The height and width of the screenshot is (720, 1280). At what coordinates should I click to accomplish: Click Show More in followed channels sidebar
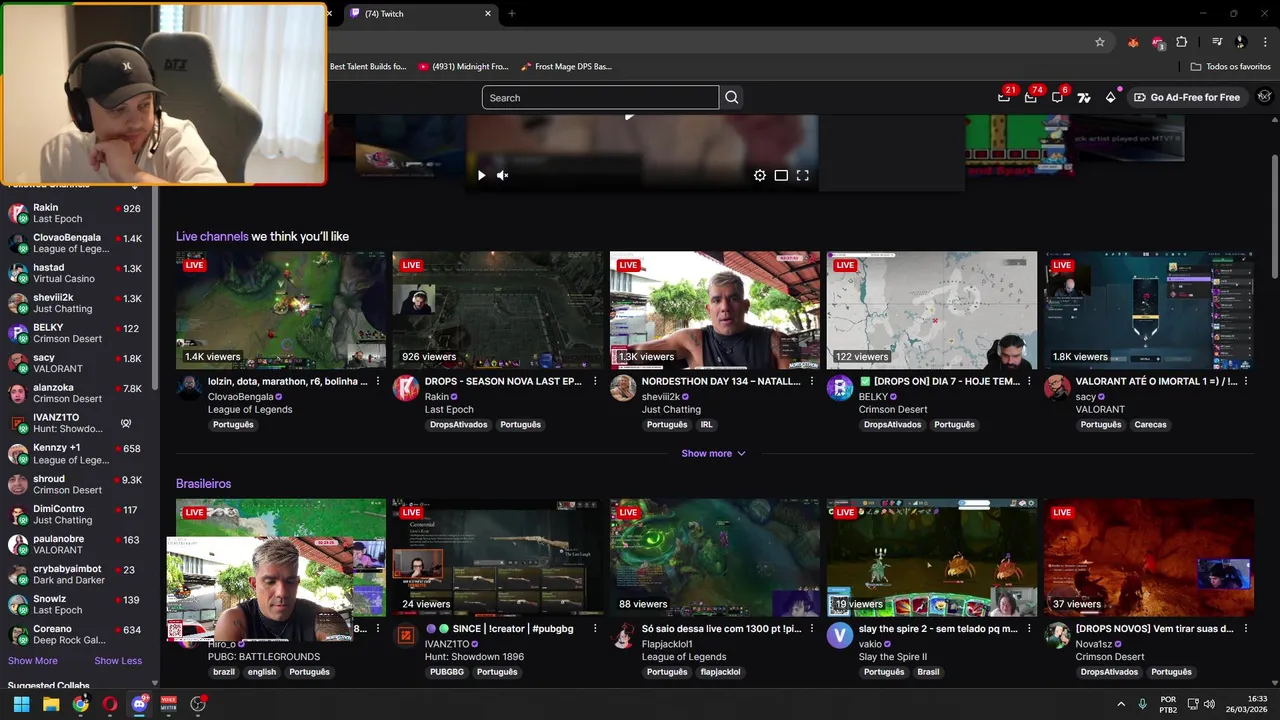point(33,661)
